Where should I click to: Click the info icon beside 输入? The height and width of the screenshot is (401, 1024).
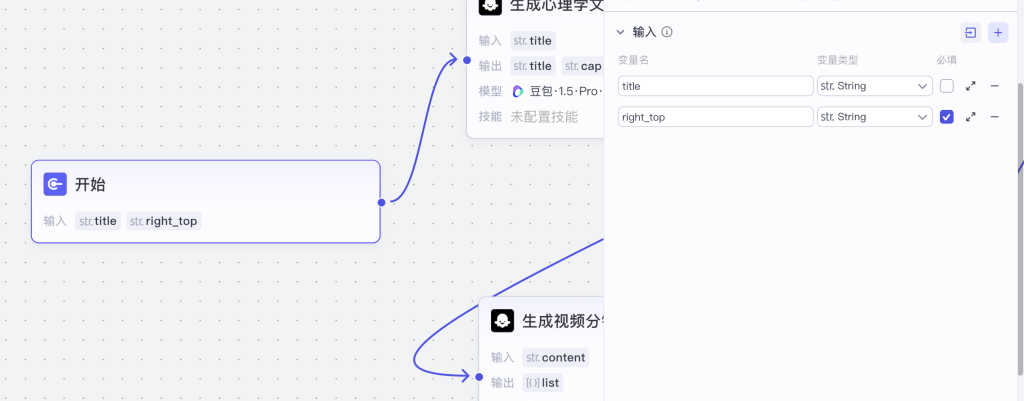pyautogui.click(x=667, y=32)
